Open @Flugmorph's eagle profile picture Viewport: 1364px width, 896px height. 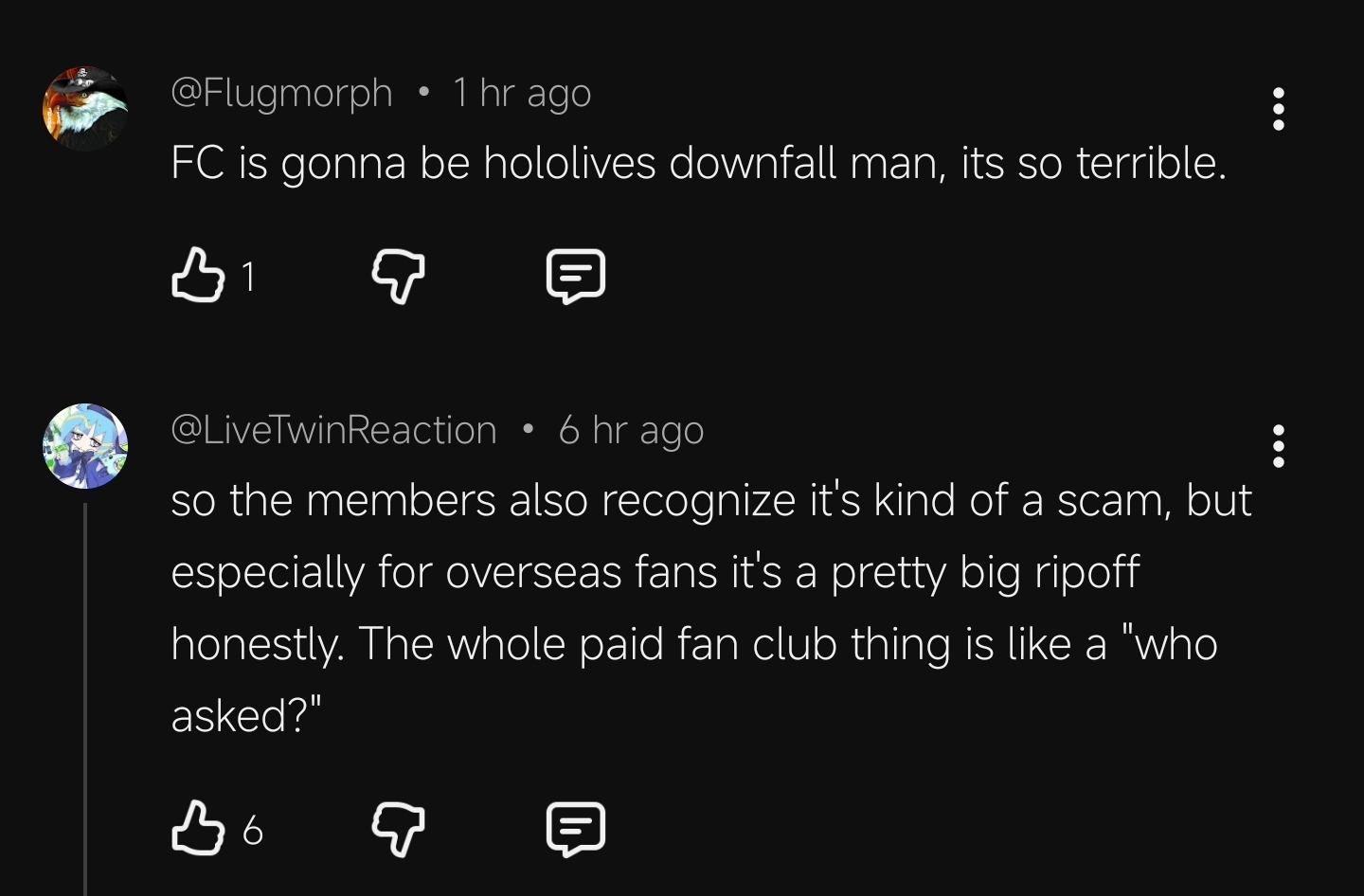(x=85, y=109)
